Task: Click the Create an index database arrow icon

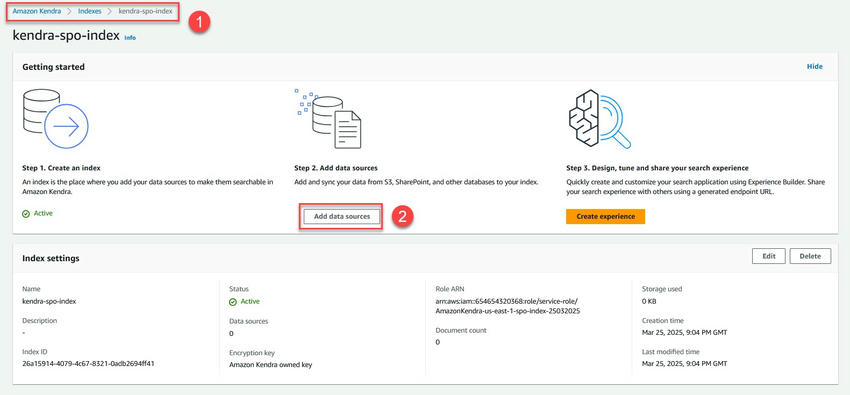Action: point(55,119)
